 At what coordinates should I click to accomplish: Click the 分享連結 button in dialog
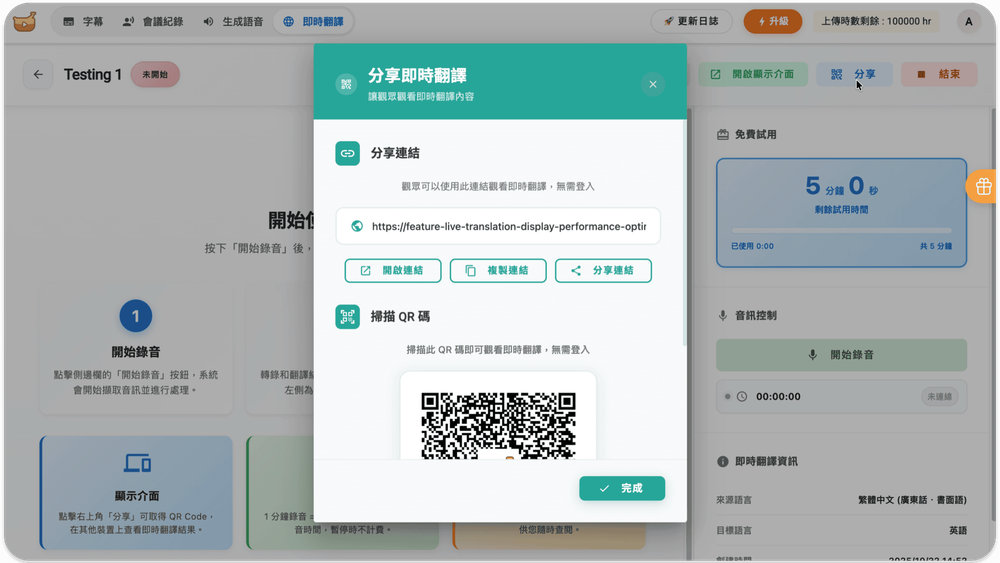603,271
